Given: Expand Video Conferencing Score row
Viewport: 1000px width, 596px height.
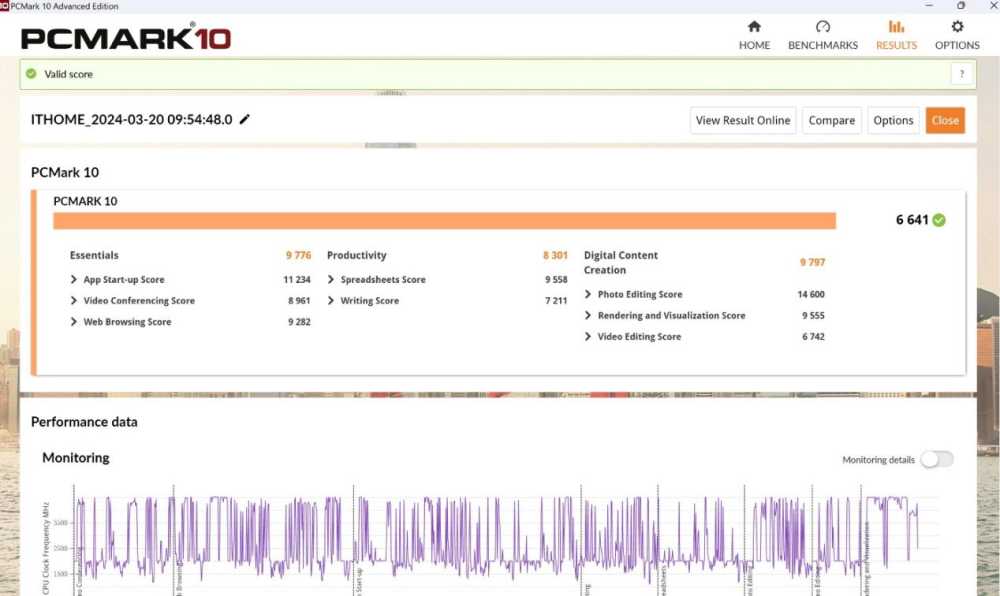Looking at the screenshot, I should 75,301.
